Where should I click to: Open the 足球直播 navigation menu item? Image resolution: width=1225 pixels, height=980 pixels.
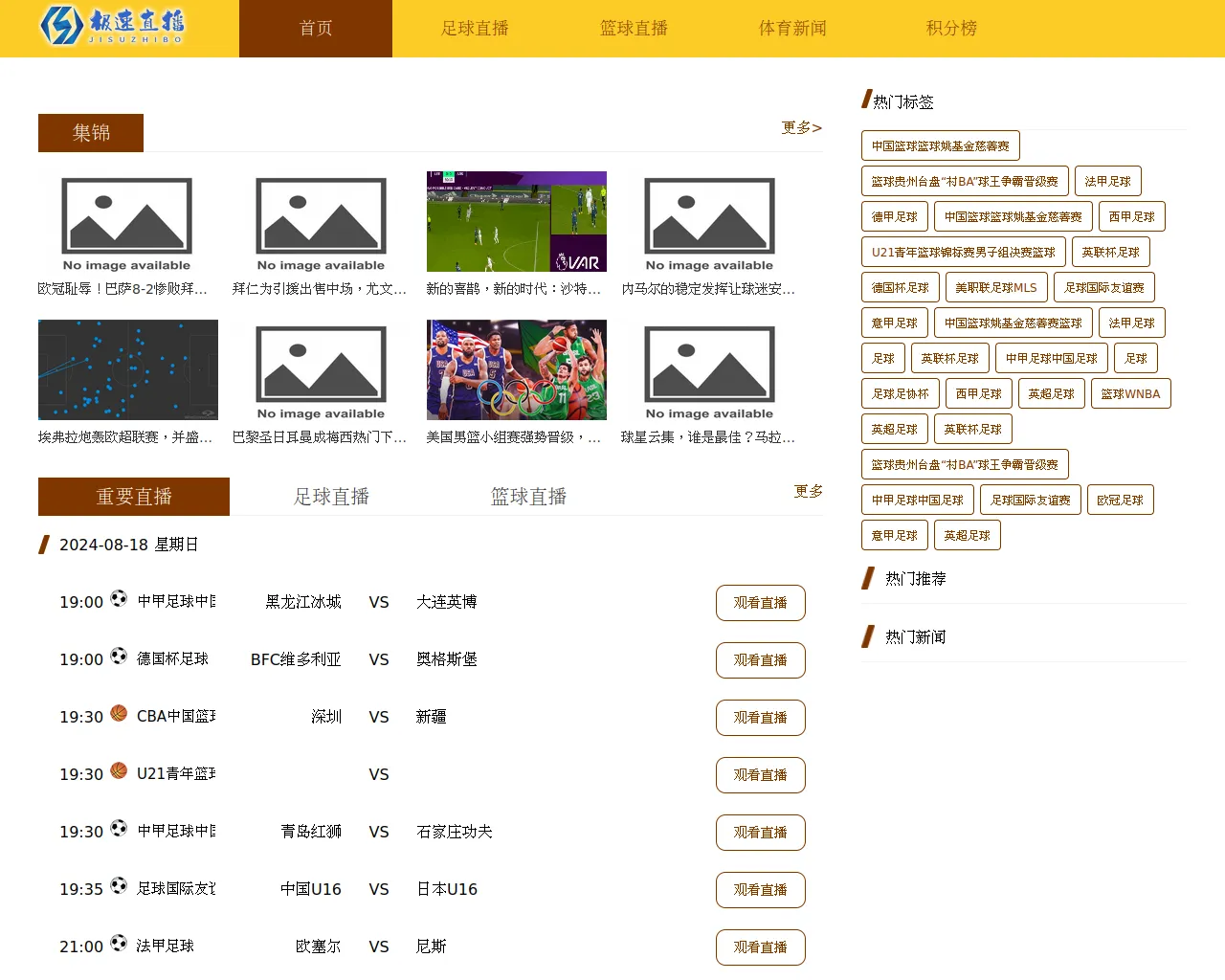(x=475, y=29)
